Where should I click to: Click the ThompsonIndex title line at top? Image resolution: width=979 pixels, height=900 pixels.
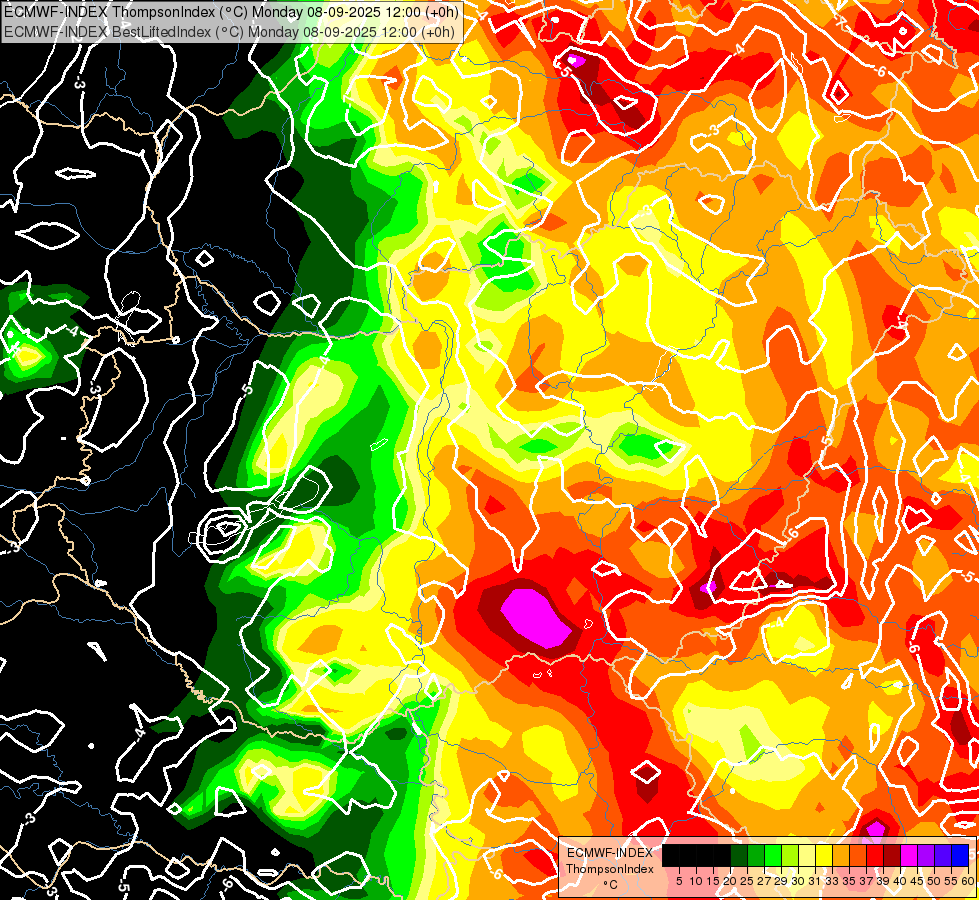tap(232, 12)
